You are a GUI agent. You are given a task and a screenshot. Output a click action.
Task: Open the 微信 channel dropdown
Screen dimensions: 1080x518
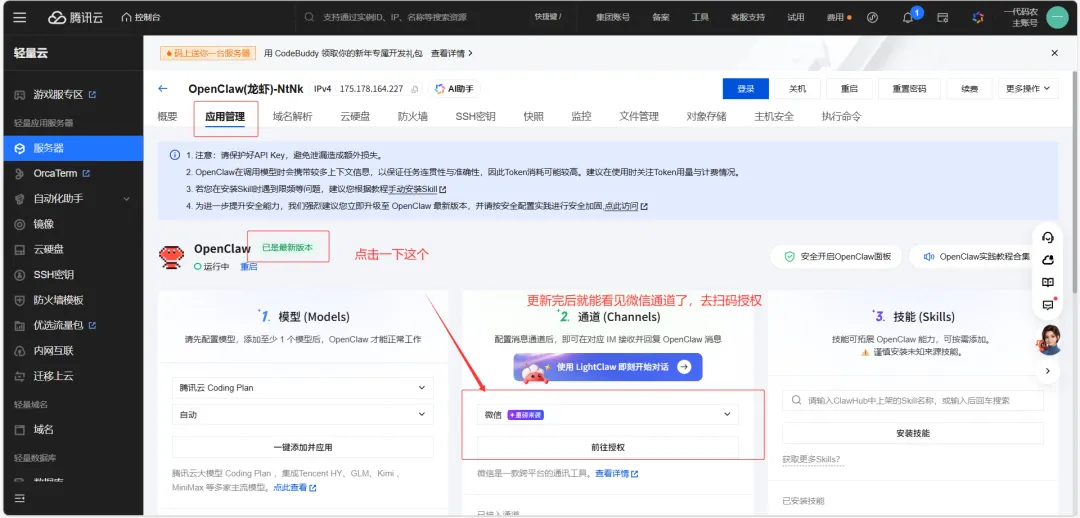point(608,414)
